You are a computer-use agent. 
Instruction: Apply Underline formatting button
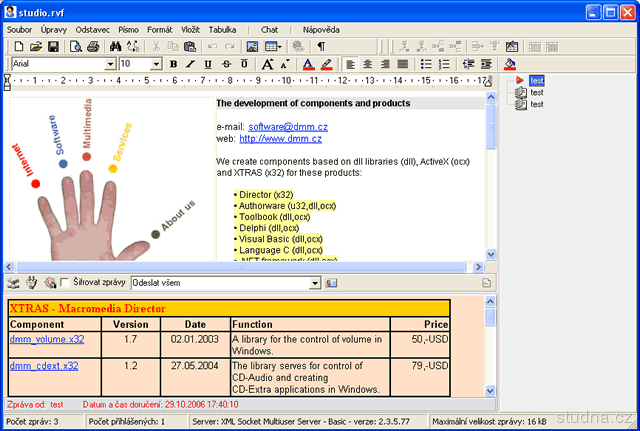[208, 64]
